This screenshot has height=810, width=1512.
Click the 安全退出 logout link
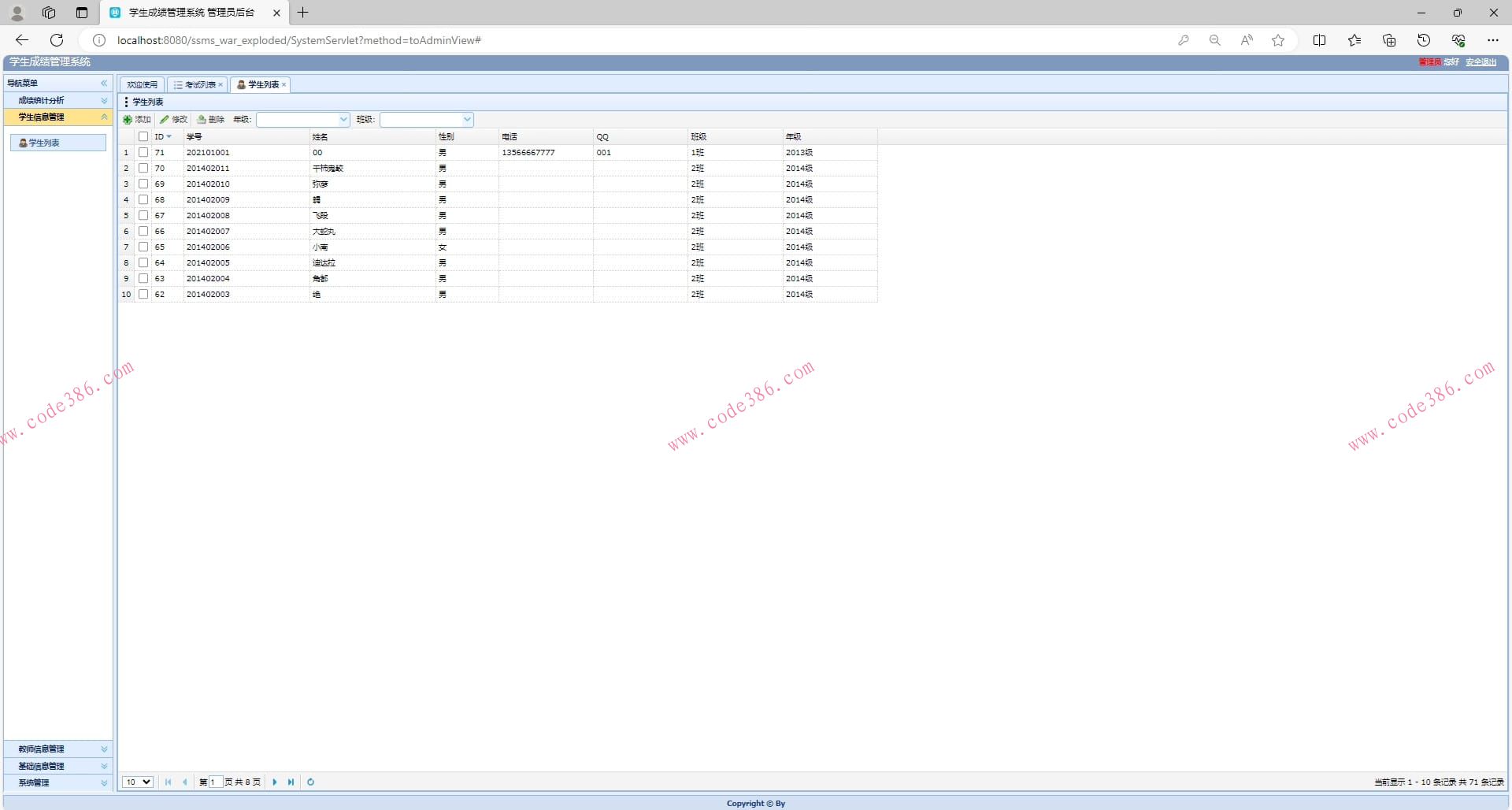click(1480, 62)
